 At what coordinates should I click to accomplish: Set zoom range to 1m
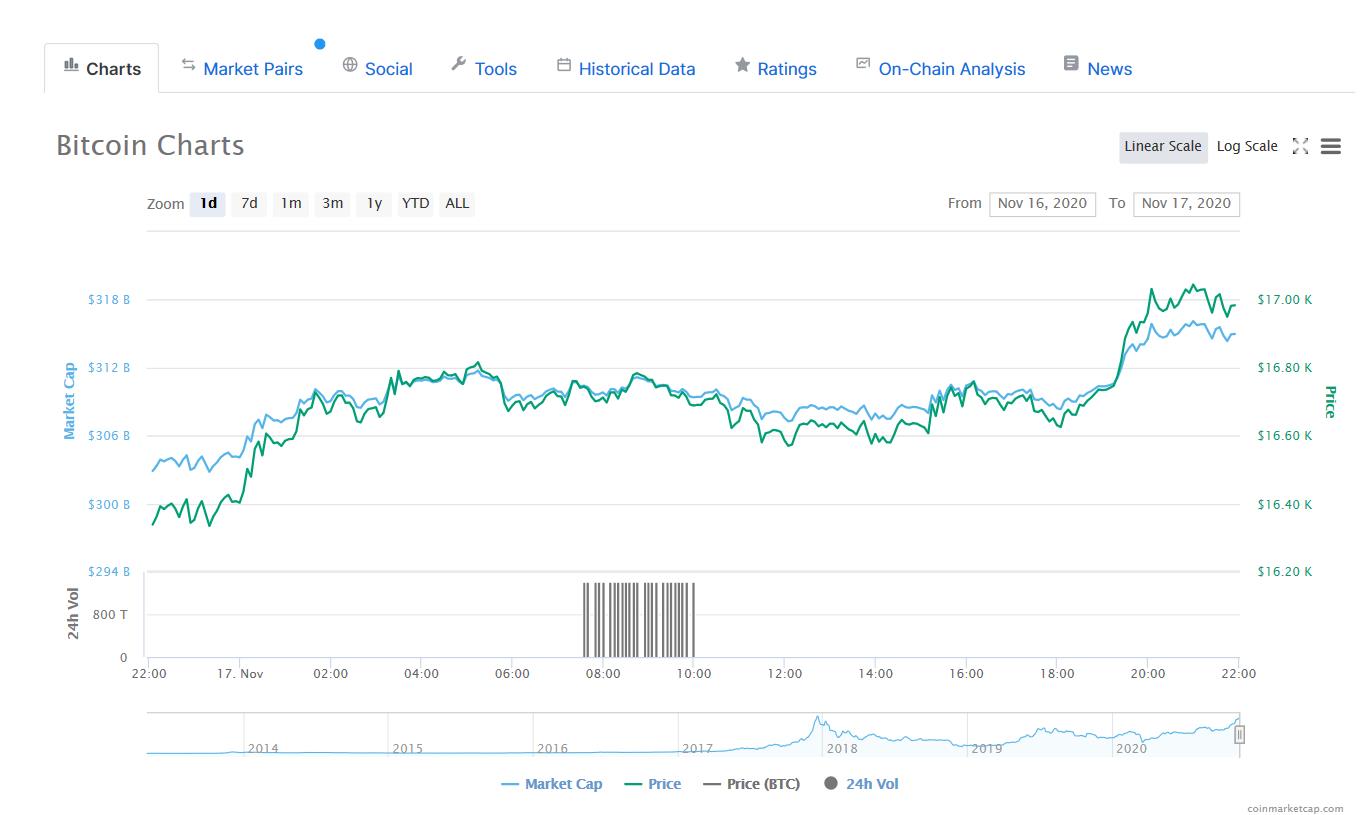(x=291, y=203)
